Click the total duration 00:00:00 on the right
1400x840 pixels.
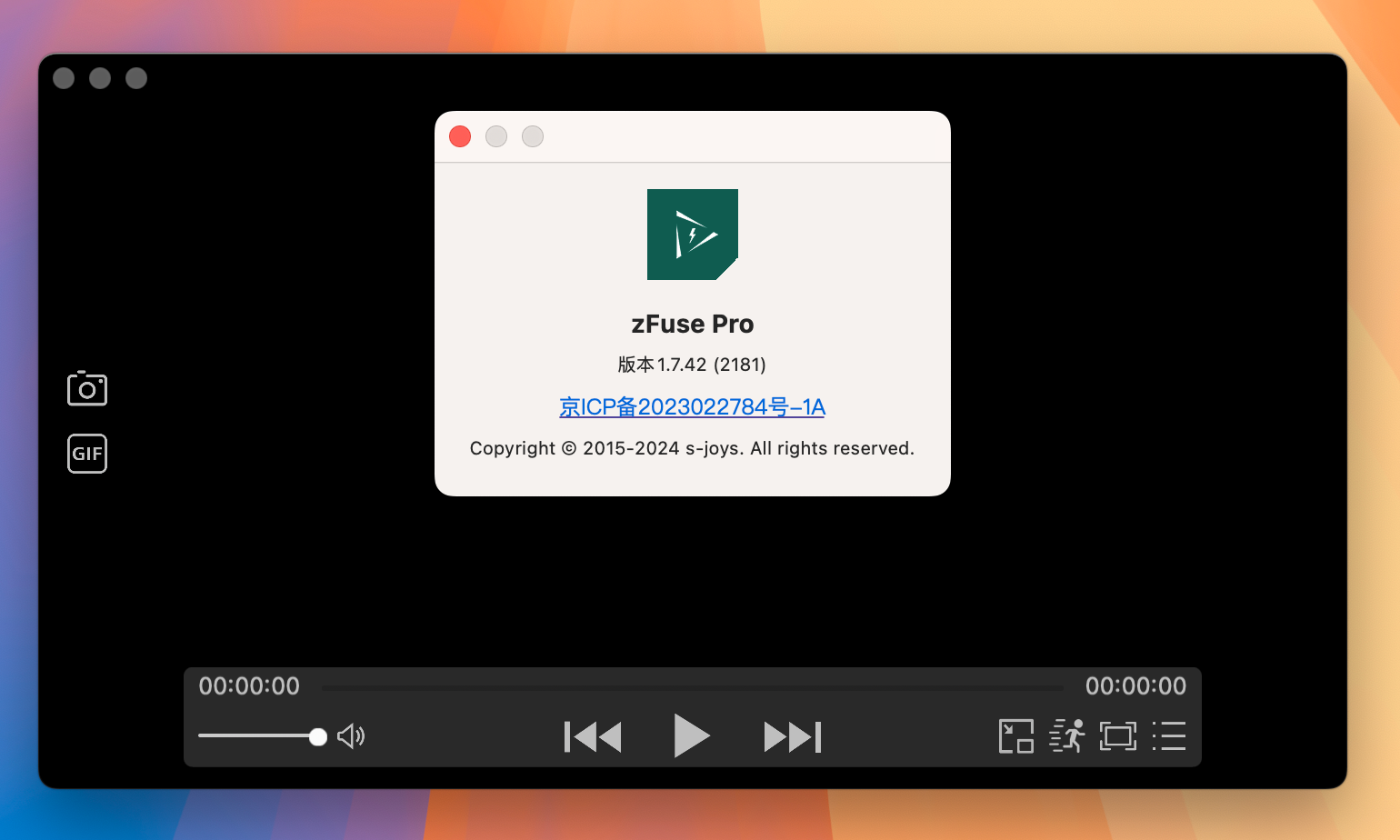[1136, 686]
